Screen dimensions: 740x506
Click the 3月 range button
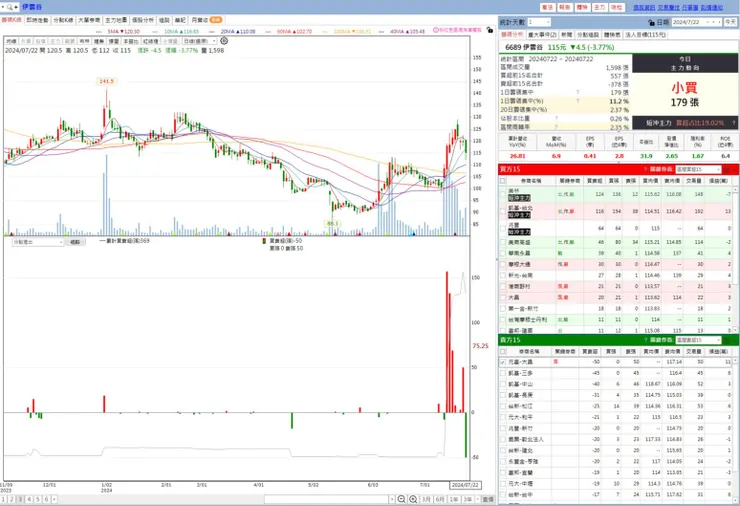426,499
